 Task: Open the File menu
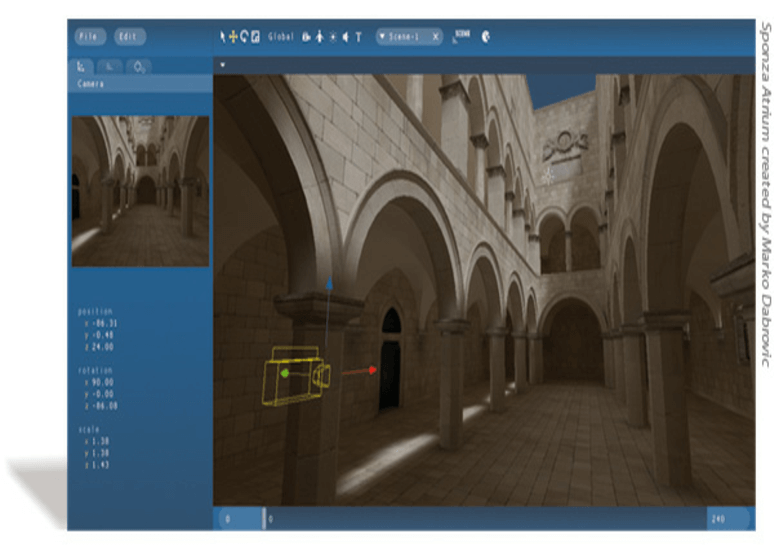[87, 37]
